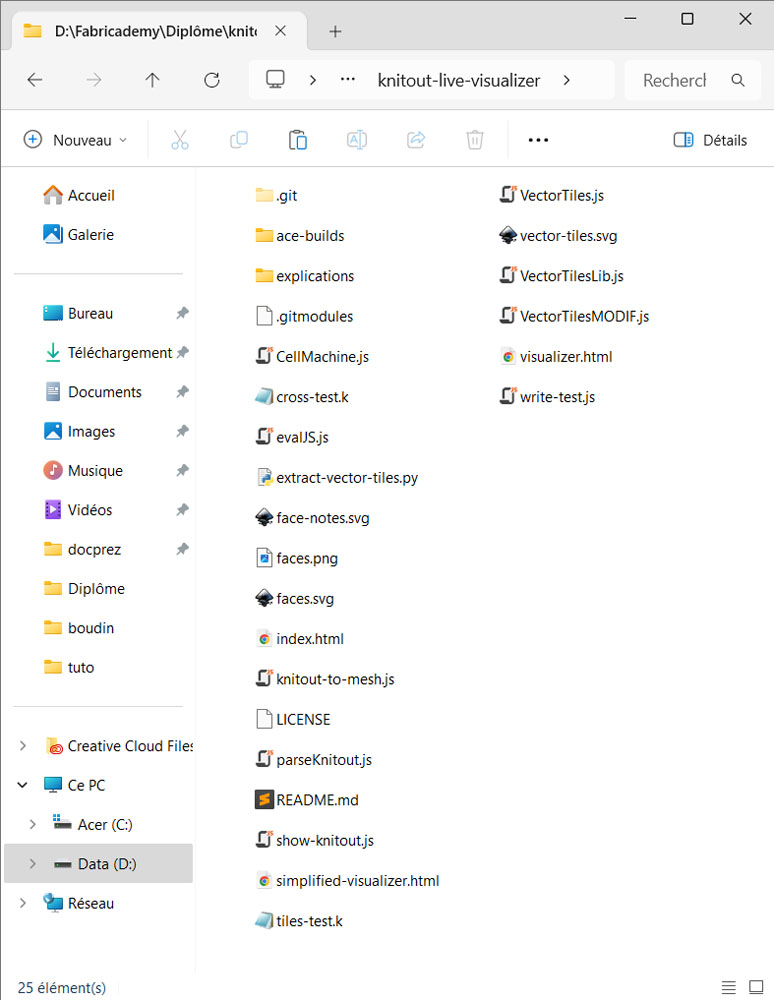Image resolution: width=774 pixels, height=1000 pixels.
Task: Click the Delete trash icon
Action: (474, 140)
